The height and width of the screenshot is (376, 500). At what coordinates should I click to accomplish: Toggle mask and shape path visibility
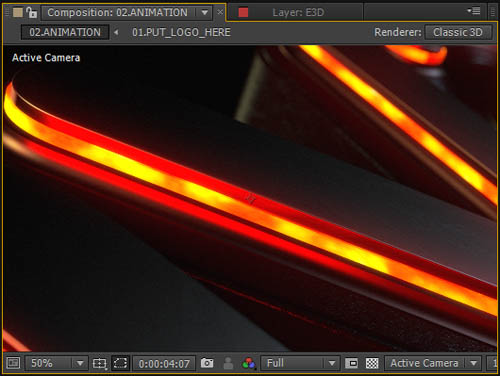(120, 363)
